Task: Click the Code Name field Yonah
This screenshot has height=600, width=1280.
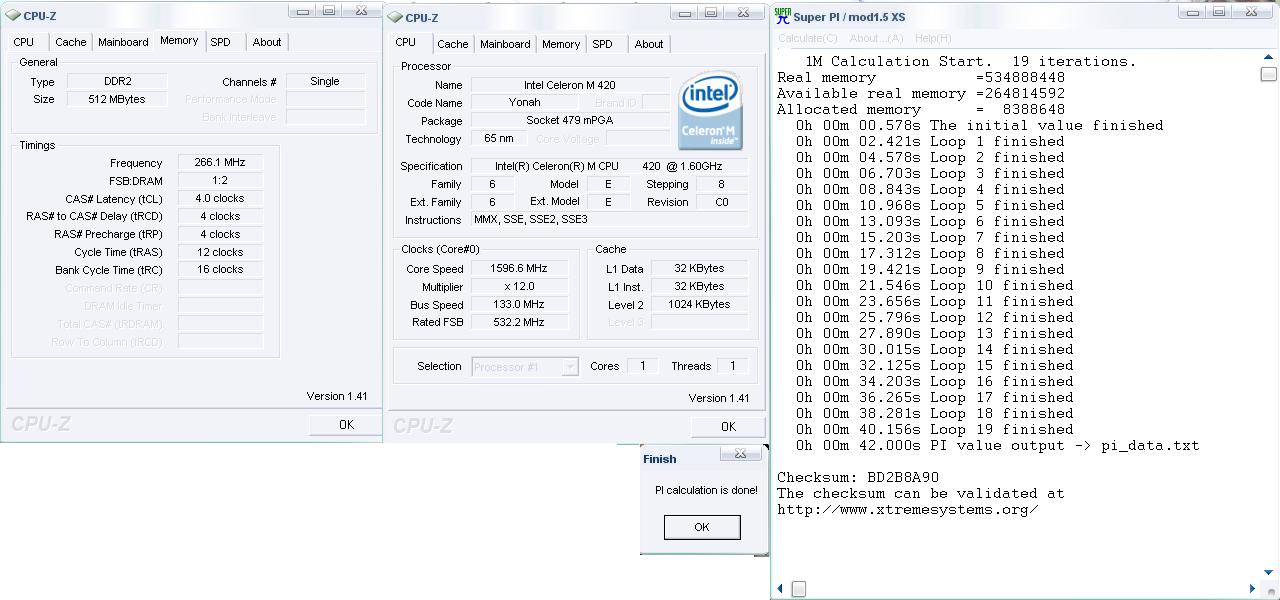Action: 525,102
